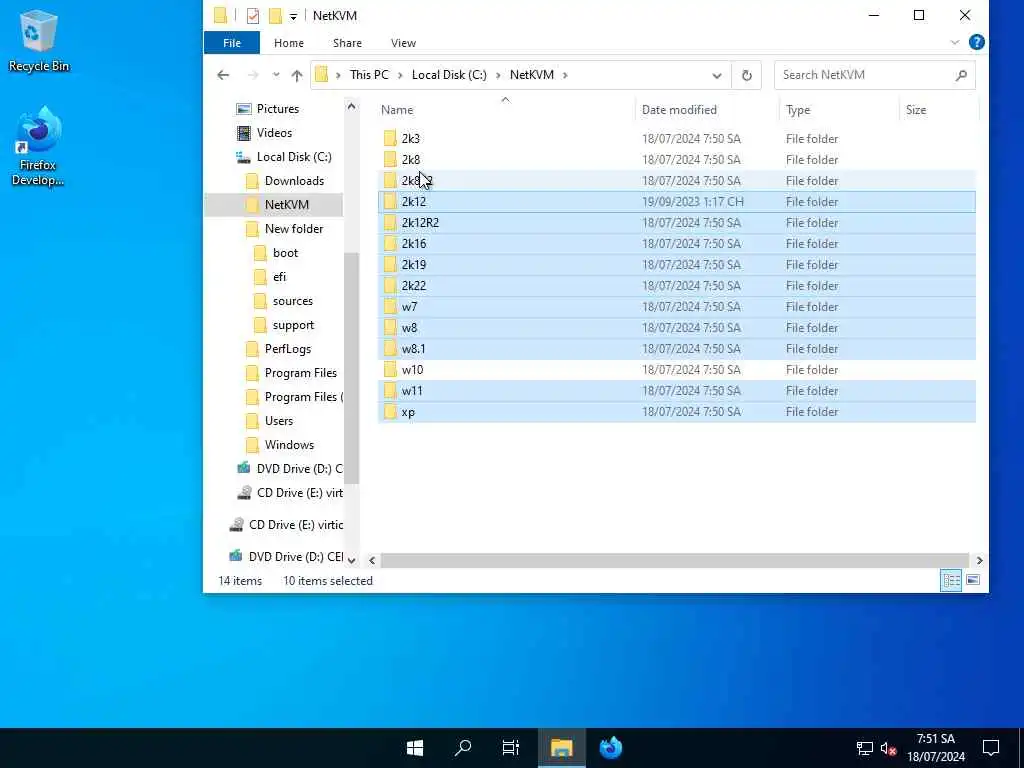
Task: Open the File ribbon tab
Action: coord(232,43)
